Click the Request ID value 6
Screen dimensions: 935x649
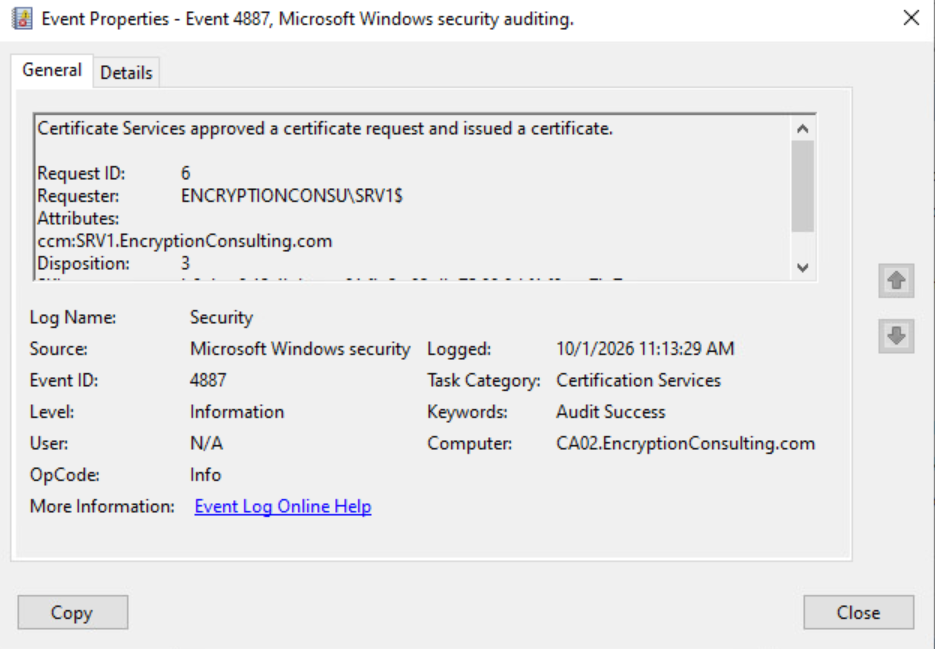tap(185, 173)
